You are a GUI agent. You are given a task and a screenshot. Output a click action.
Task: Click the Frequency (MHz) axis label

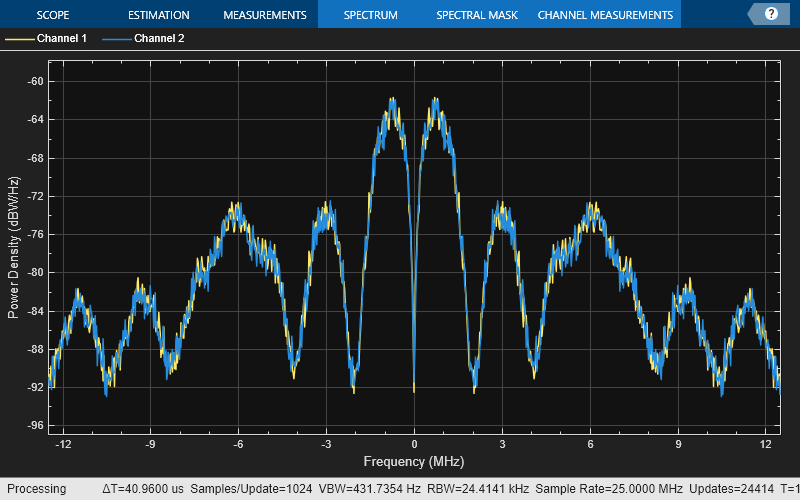point(413,461)
